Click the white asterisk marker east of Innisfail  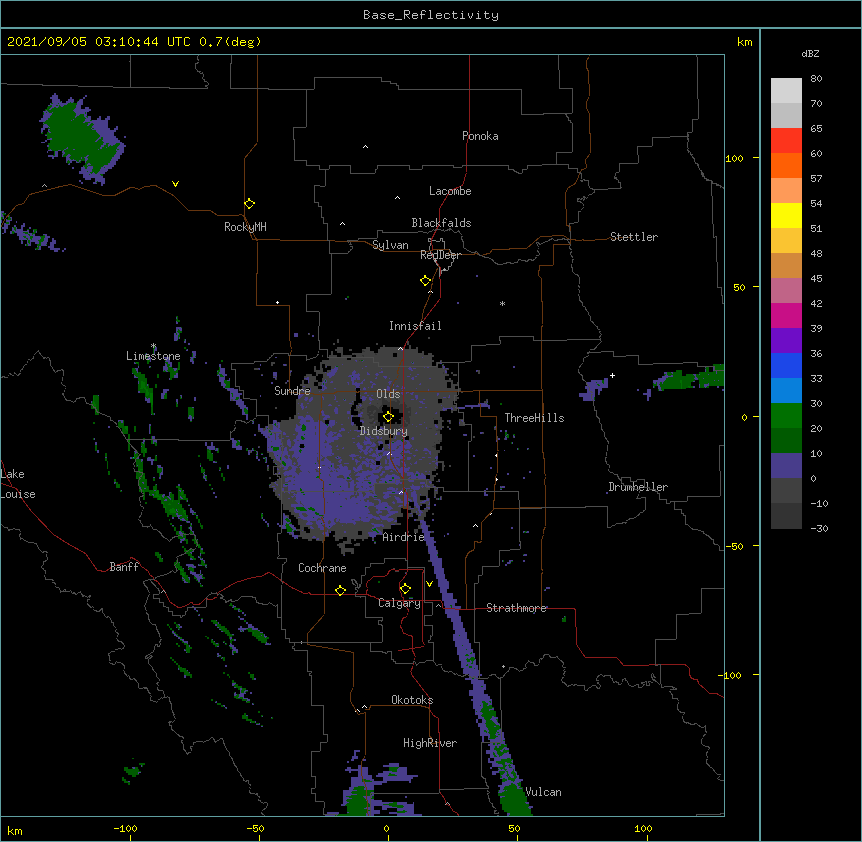point(502,303)
